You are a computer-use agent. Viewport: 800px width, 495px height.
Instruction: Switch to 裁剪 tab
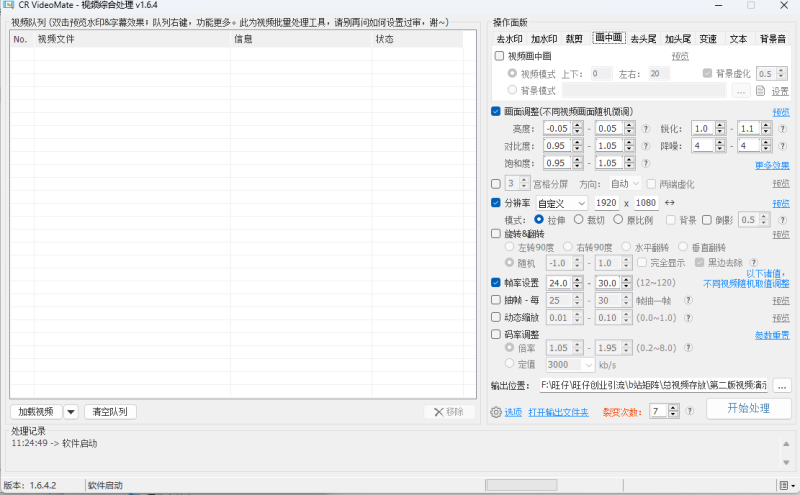(x=574, y=39)
